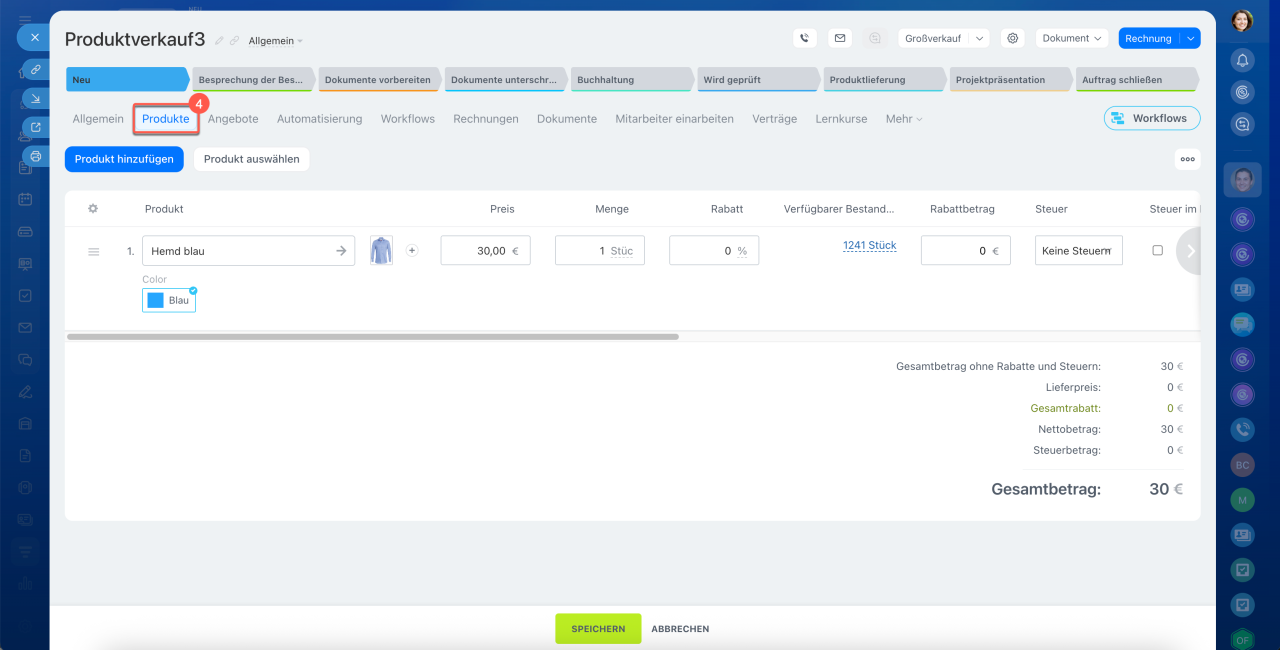
Task: Click the three-dots options button above table
Action: point(1187,159)
